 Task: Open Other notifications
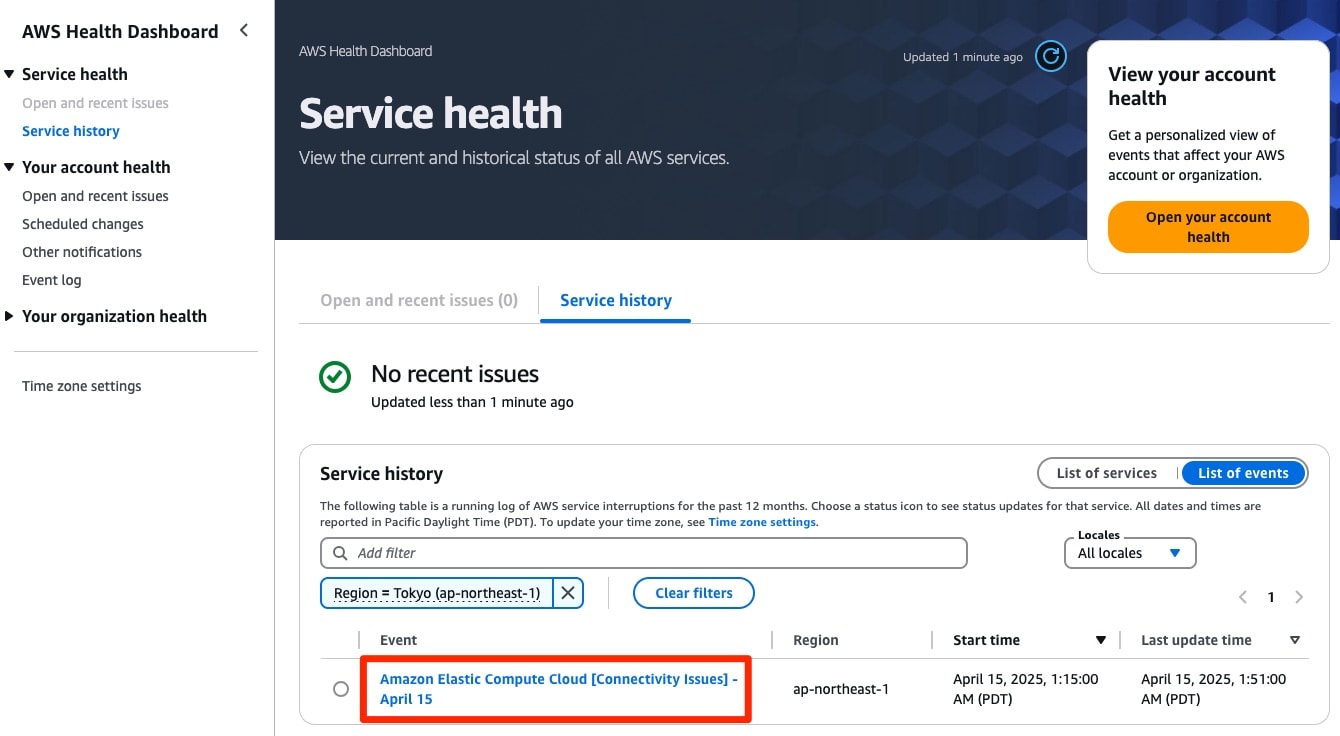pos(82,252)
